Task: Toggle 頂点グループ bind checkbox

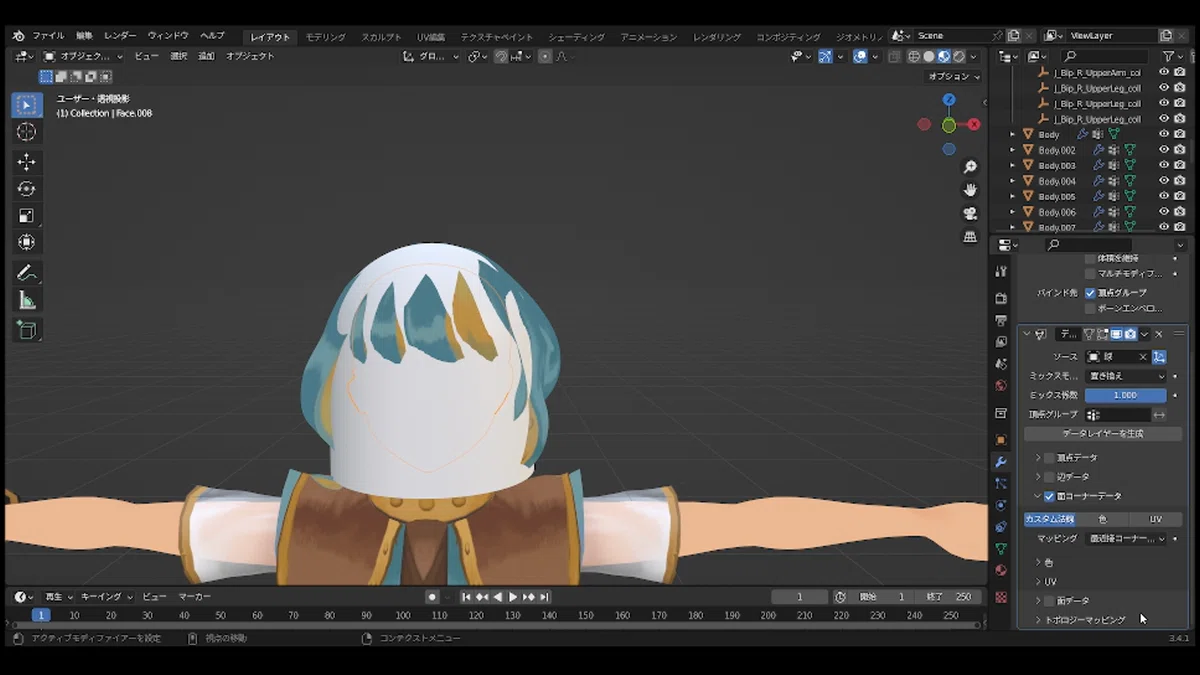Action: pos(1090,293)
